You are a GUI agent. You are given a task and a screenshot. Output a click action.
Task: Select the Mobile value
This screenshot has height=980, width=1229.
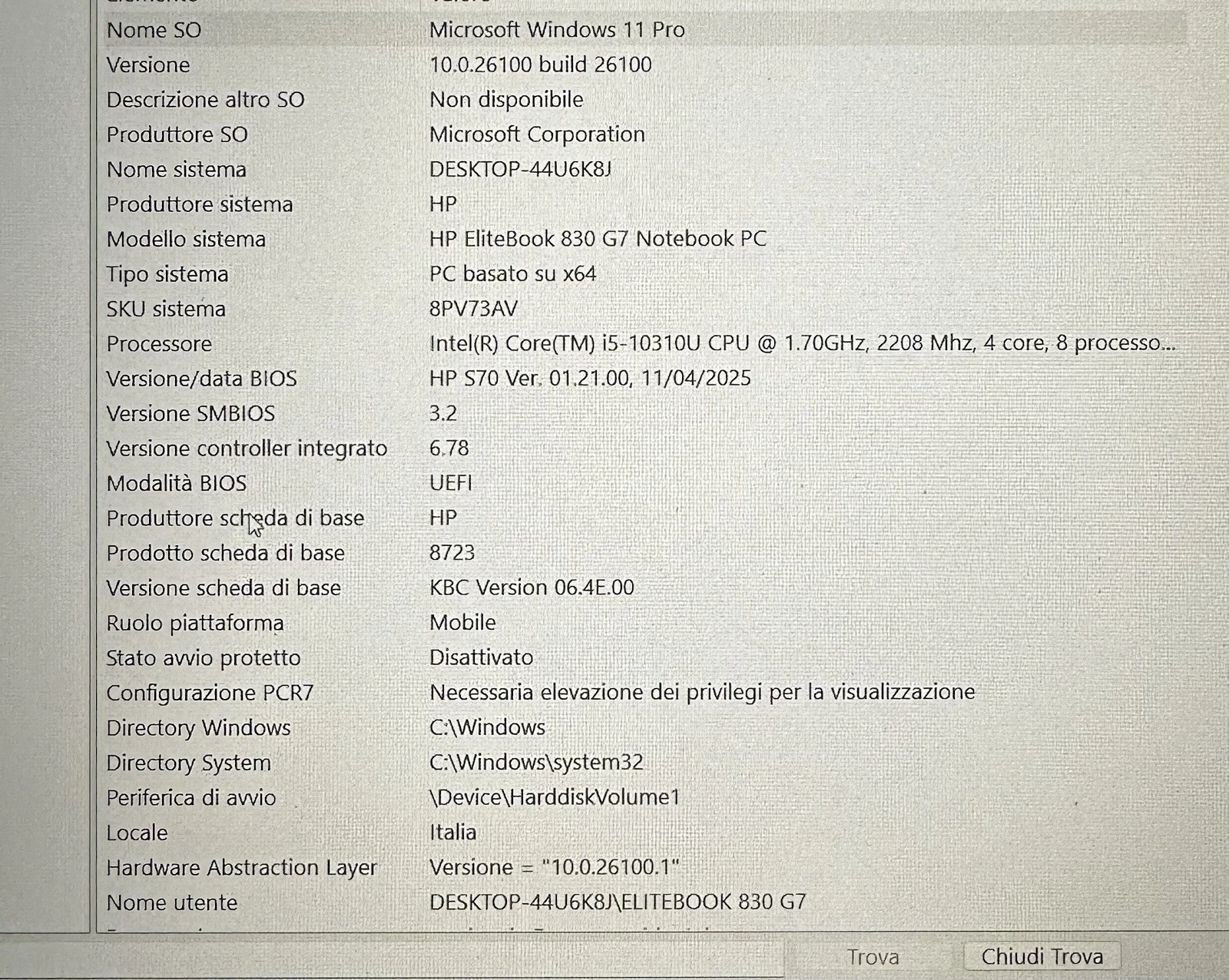(462, 623)
